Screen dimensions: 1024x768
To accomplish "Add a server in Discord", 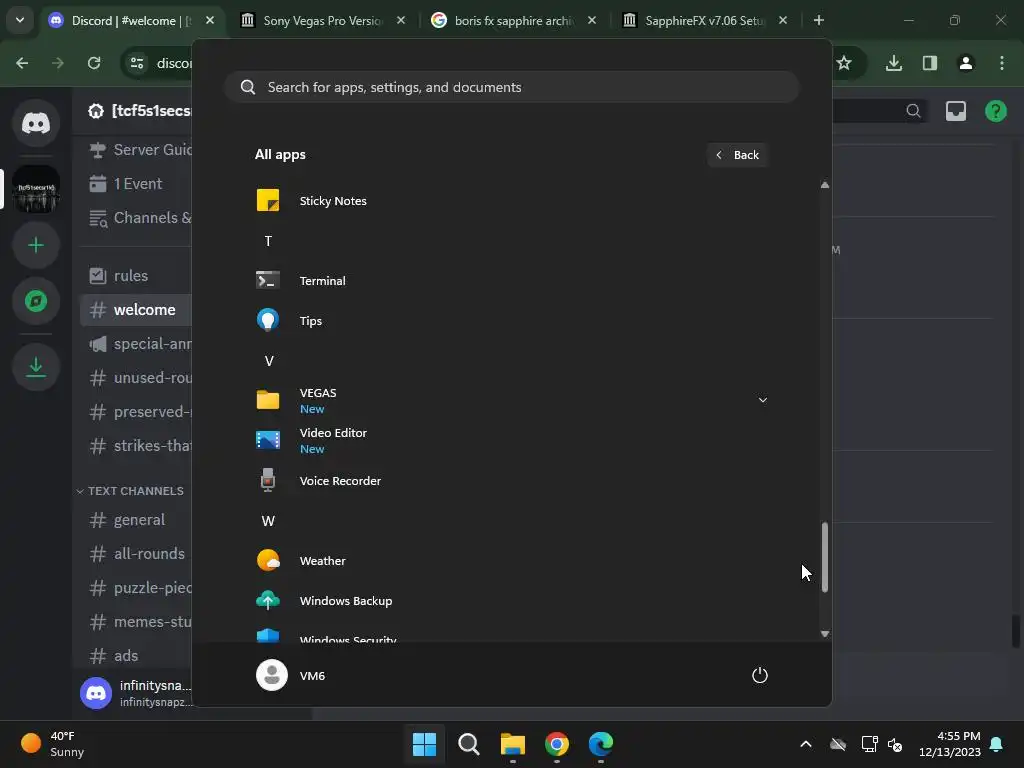I will tap(36, 245).
